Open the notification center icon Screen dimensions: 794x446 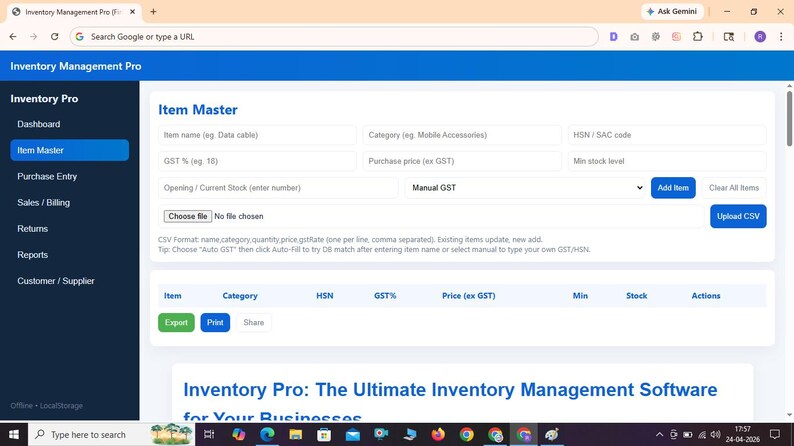pyautogui.click(x=775, y=434)
